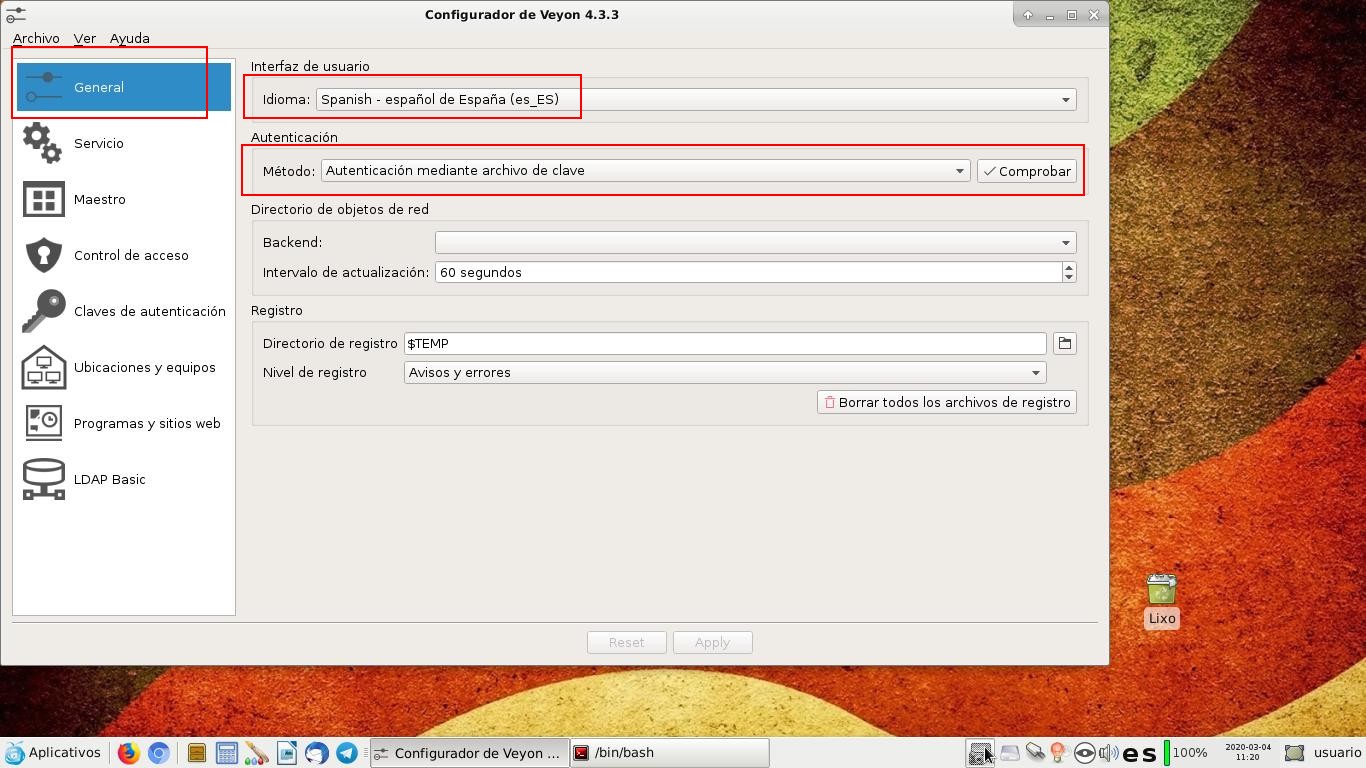Launch Firefox from the taskbar
1366x768 pixels.
[128, 752]
